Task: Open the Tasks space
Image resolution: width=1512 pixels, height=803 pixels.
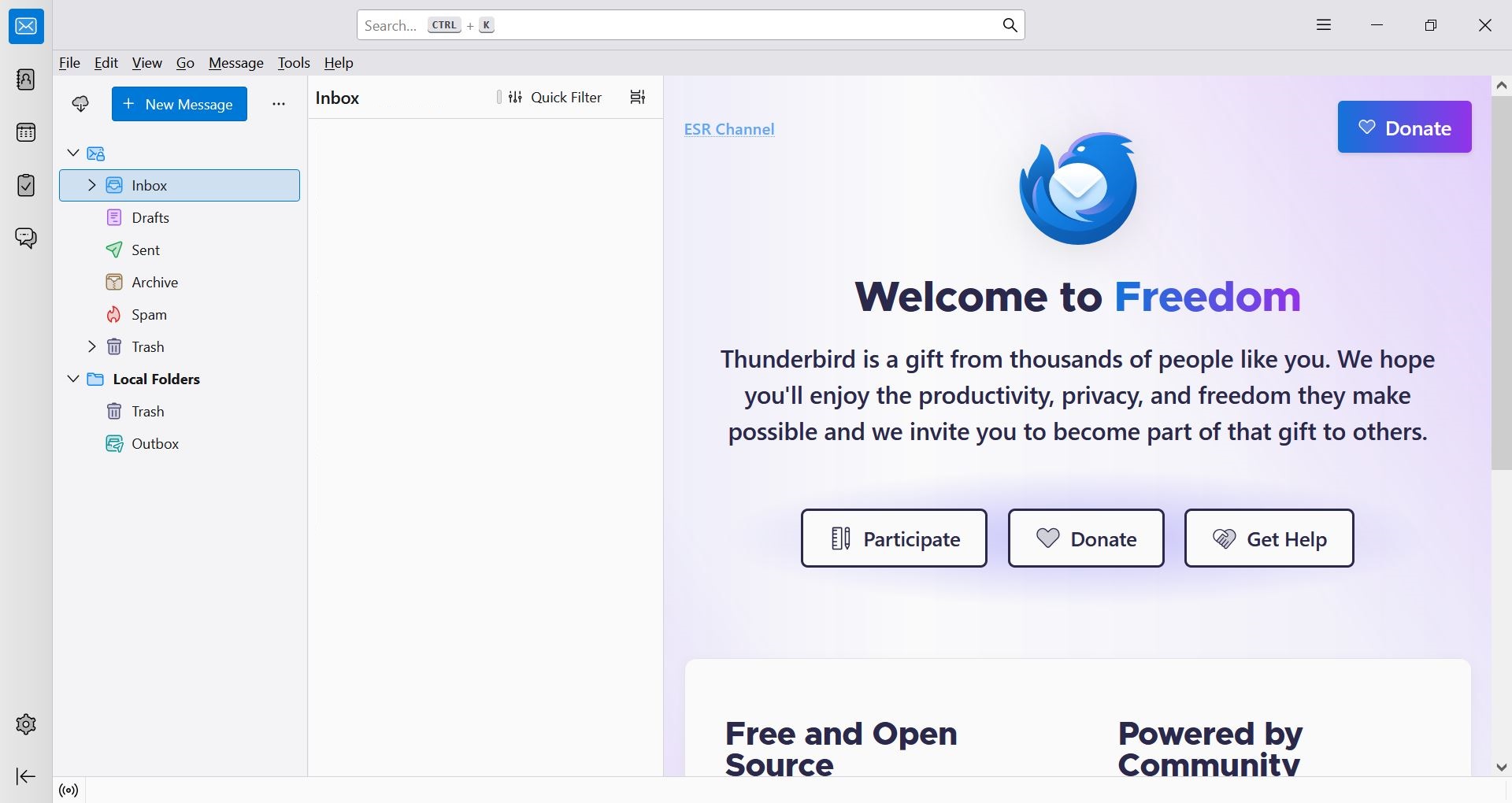Action: [x=26, y=185]
